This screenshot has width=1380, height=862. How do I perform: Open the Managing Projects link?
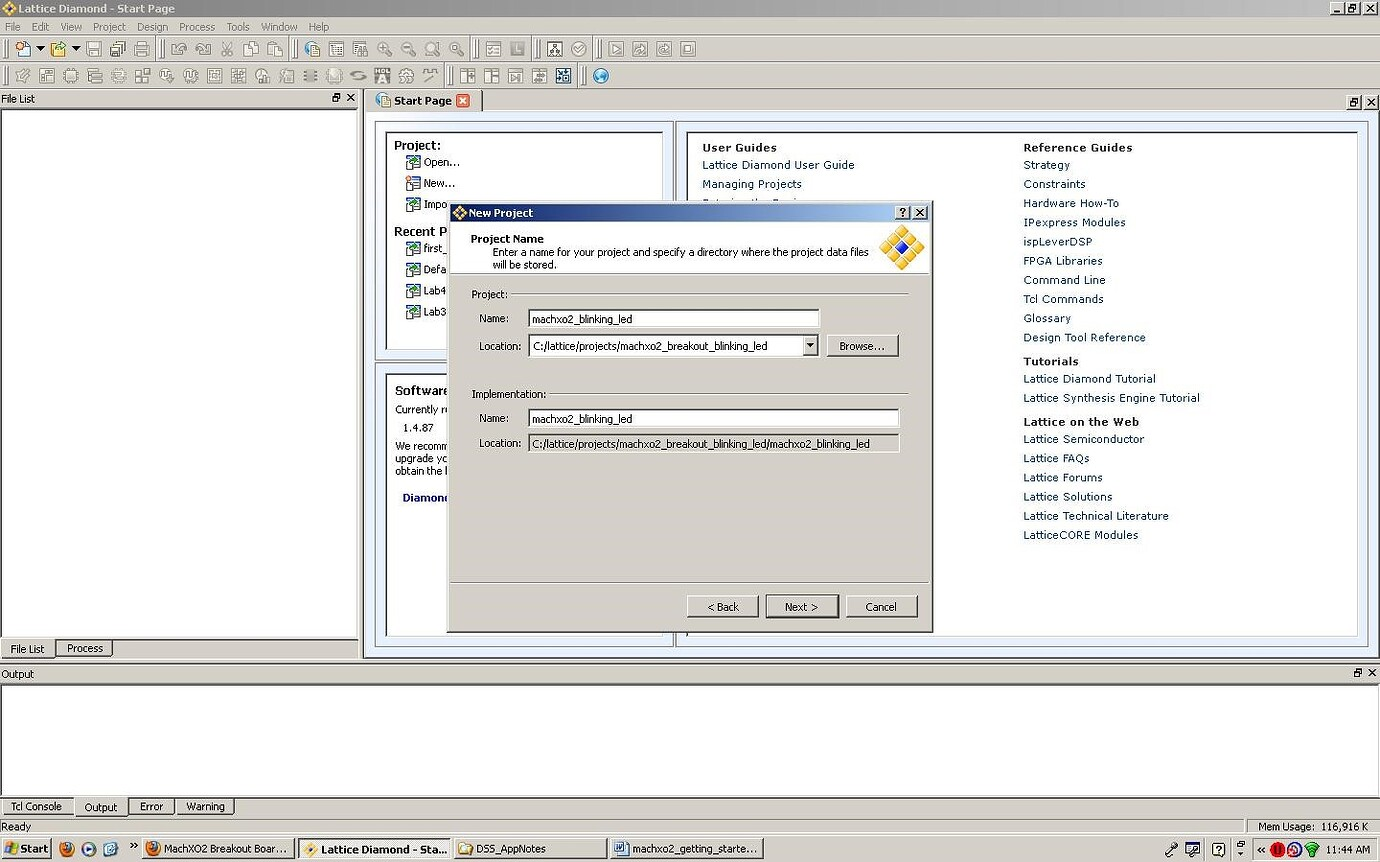(x=752, y=184)
